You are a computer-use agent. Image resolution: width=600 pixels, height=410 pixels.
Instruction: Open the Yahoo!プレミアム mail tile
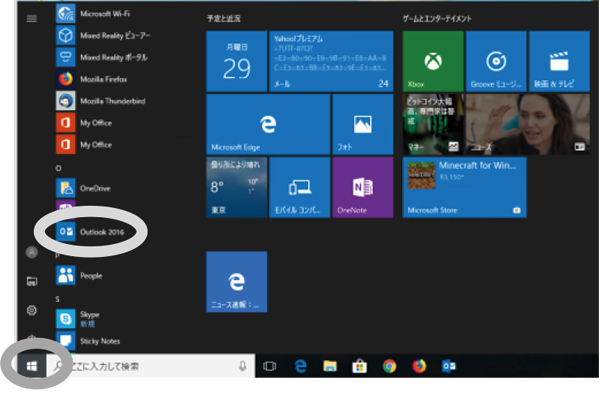coord(331,61)
